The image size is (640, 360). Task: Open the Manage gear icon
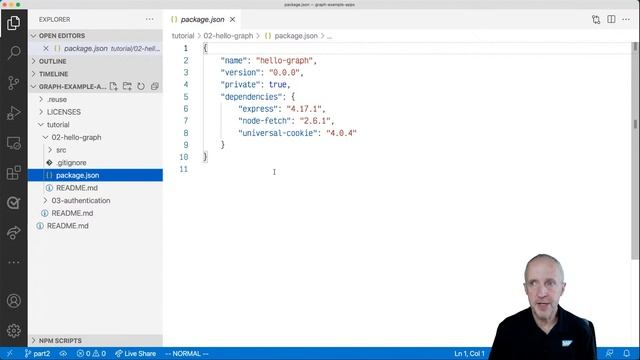coord(13,331)
